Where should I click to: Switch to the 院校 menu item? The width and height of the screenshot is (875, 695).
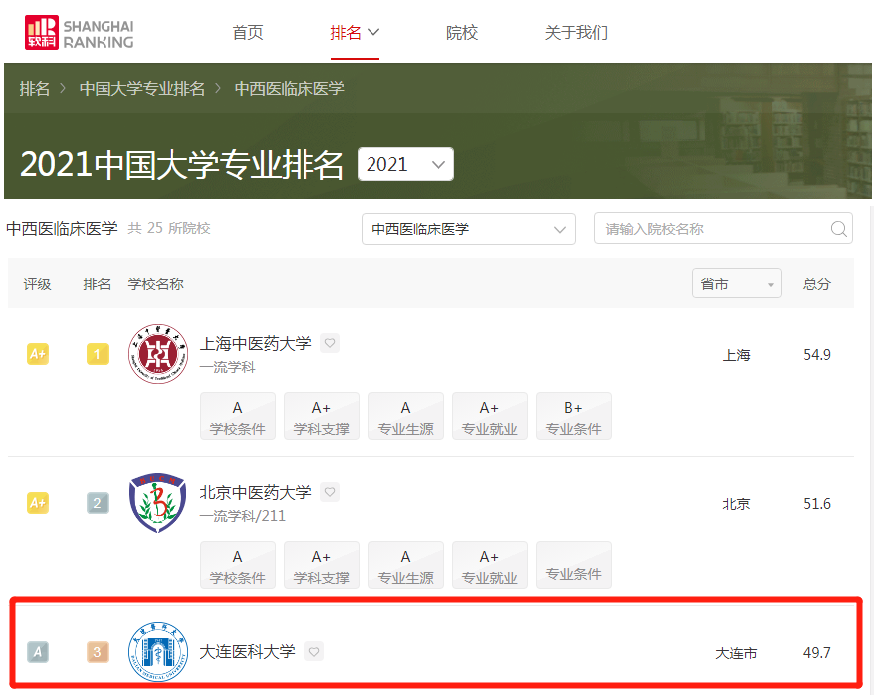point(462,32)
